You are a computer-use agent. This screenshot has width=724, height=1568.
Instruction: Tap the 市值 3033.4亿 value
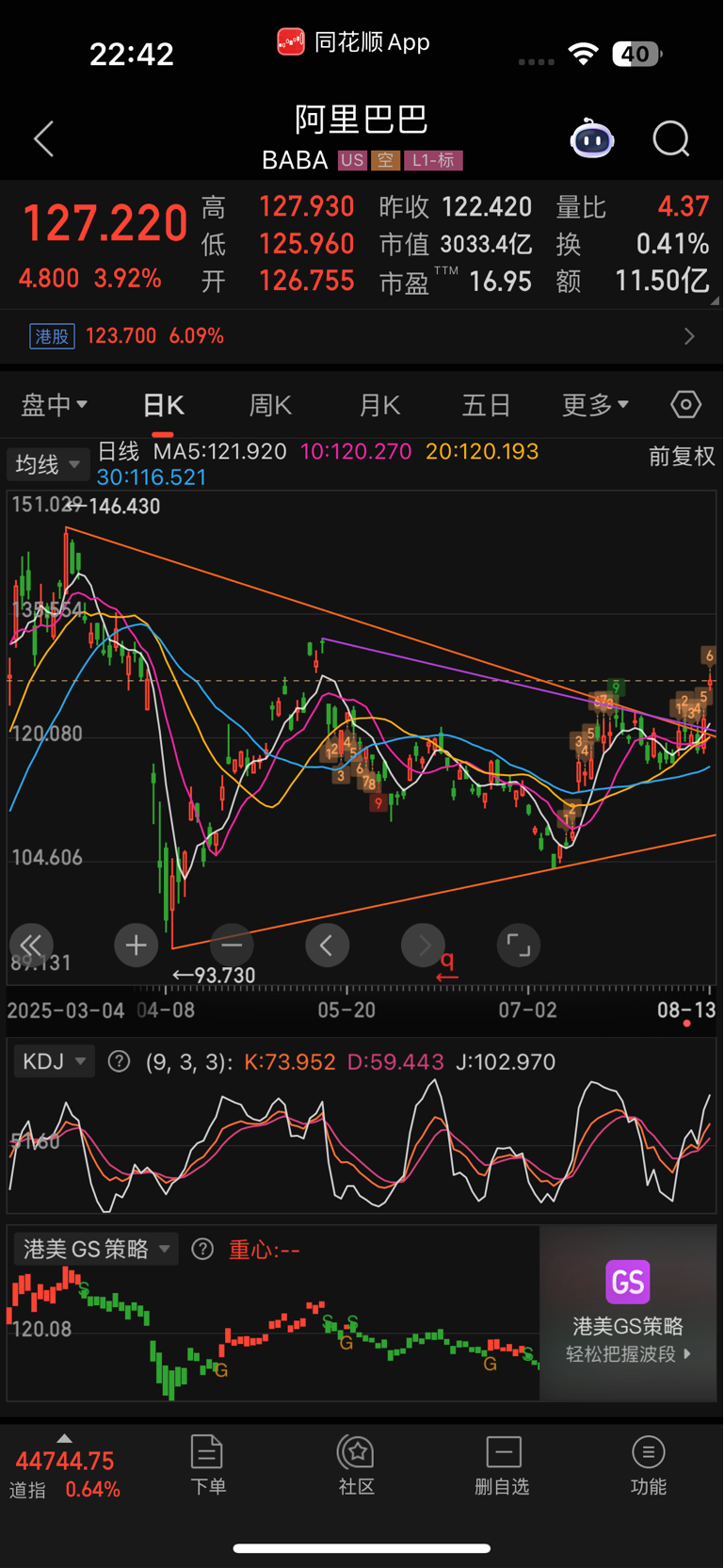[456, 244]
